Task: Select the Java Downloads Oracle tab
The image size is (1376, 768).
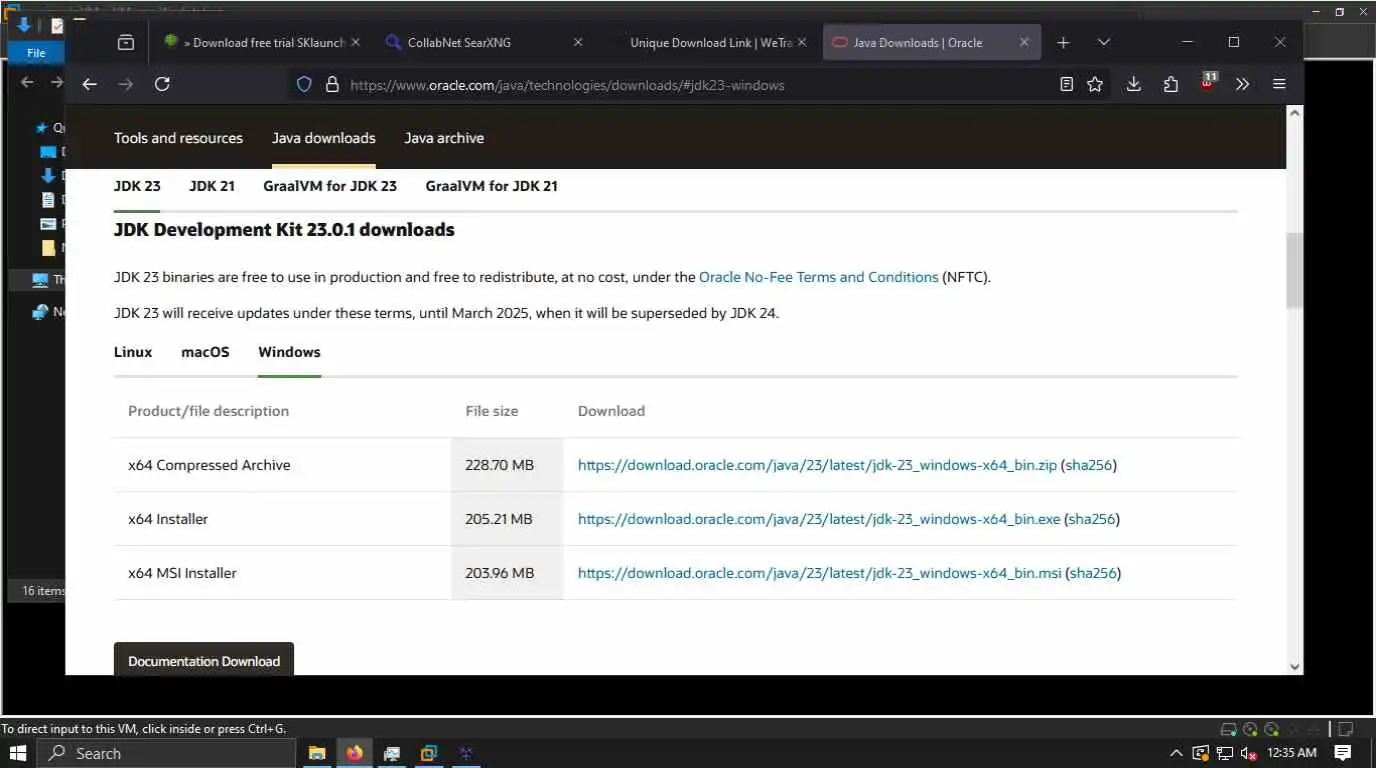Action: (x=932, y=43)
